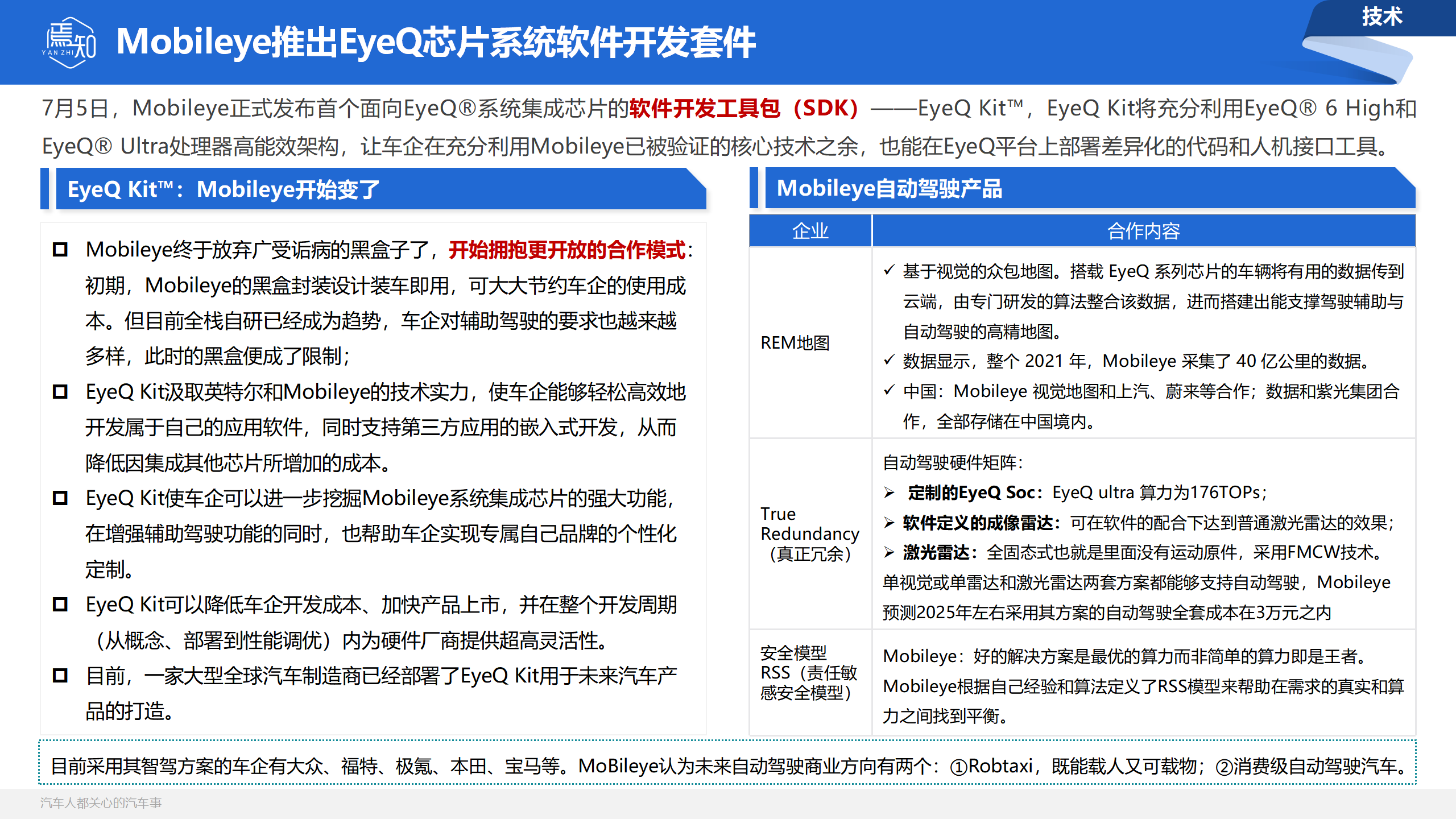
Task: Click the square bullet before 'EyeQ Kit使车企可以进一步挖掘'
Action: [x=60, y=498]
